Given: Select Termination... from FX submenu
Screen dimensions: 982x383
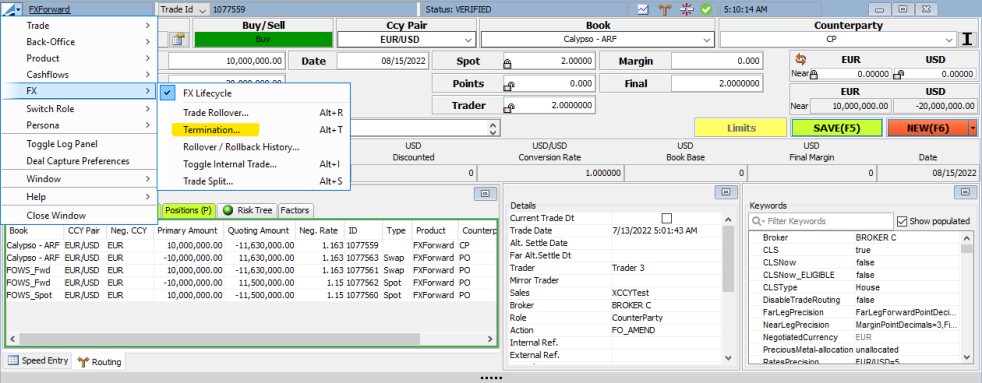Looking at the screenshot, I should point(254,130).
